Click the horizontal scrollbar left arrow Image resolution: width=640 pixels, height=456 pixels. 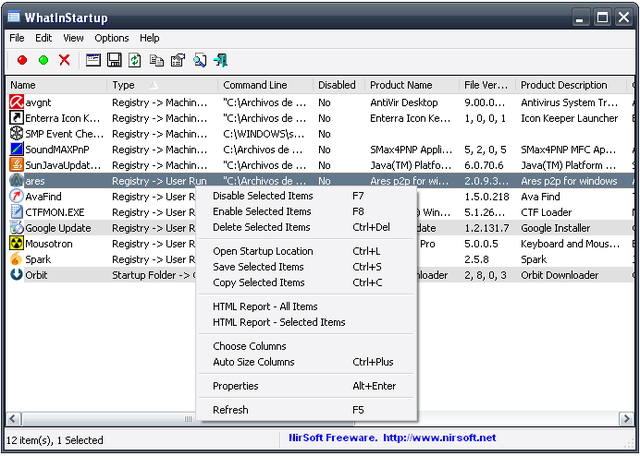(14, 419)
